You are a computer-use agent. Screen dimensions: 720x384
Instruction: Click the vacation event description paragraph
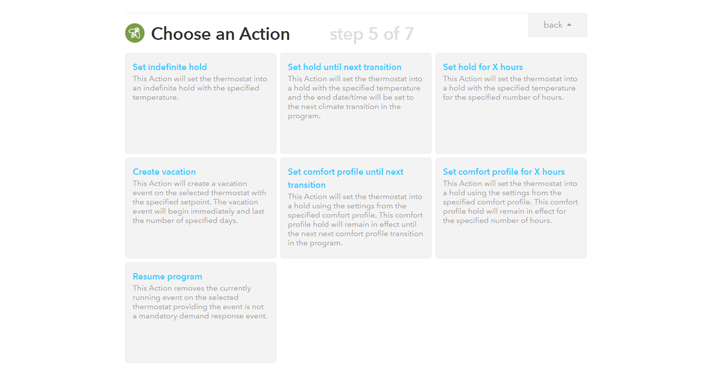pos(199,202)
